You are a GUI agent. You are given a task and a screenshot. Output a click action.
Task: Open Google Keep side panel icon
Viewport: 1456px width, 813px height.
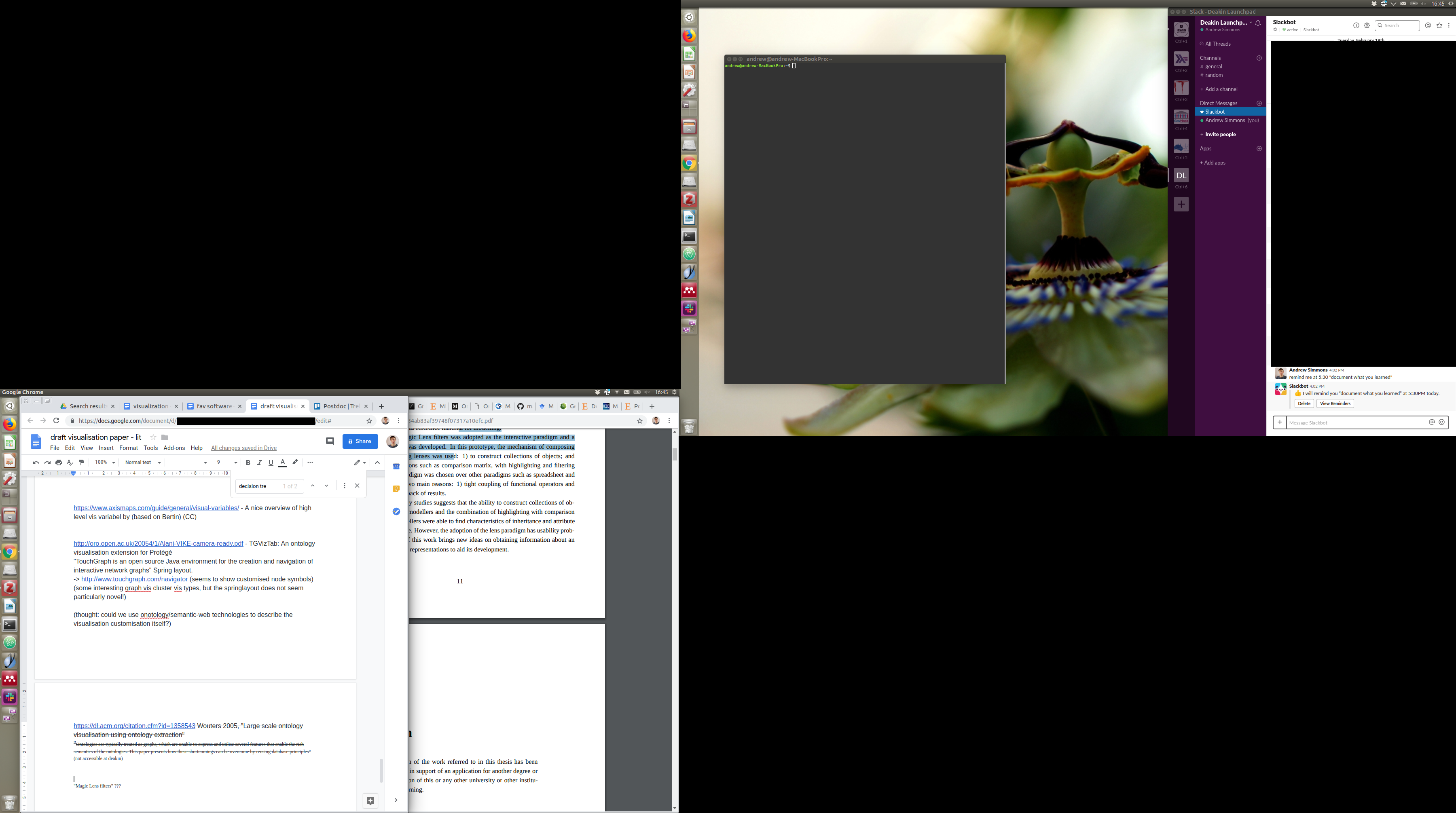pos(396,489)
